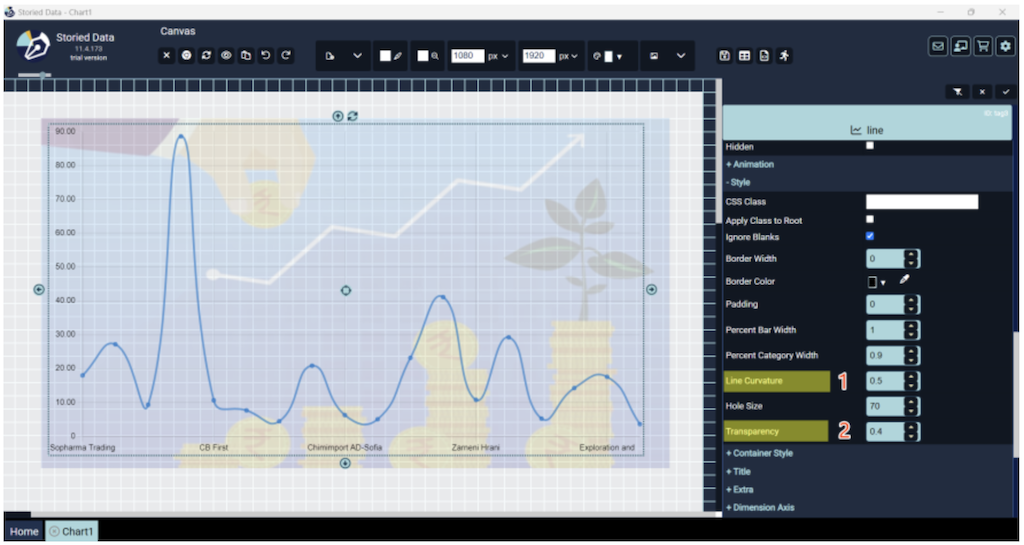The width and height of the screenshot is (1024, 545).
Task: Expand the Animation section
Action: 750,164
